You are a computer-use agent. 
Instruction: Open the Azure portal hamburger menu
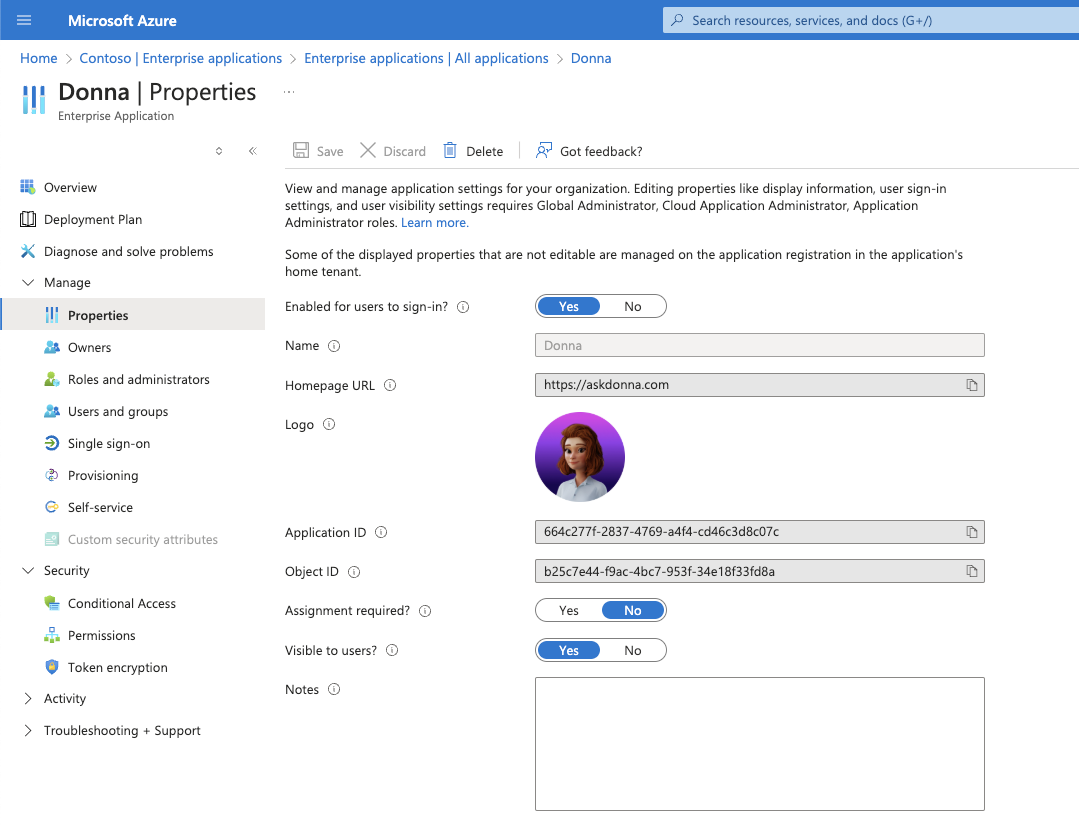(25, 20)
